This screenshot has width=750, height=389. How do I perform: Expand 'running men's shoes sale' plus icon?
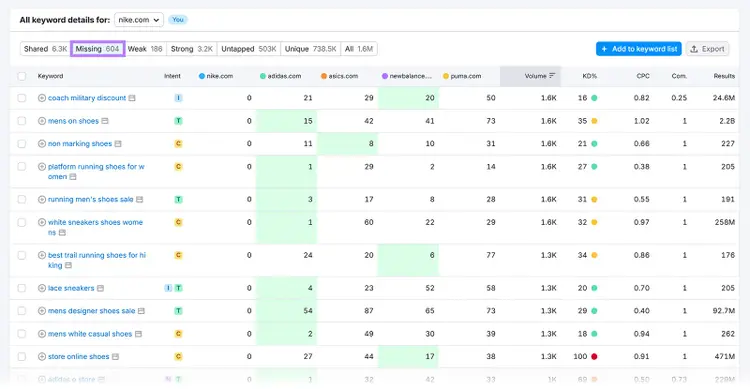click(x=42, y=200)
